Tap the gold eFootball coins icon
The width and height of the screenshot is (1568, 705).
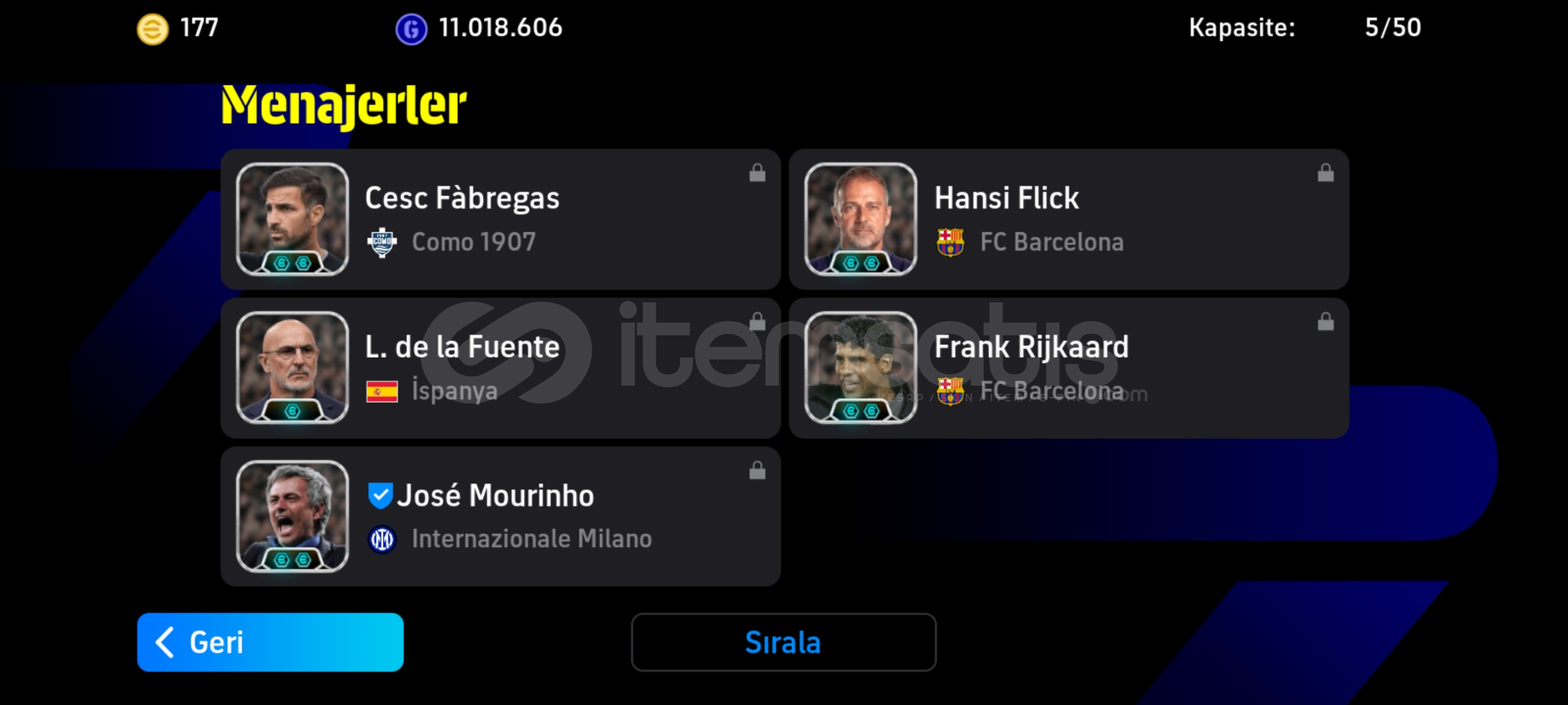pyautogui.click(x=152, y=29)
